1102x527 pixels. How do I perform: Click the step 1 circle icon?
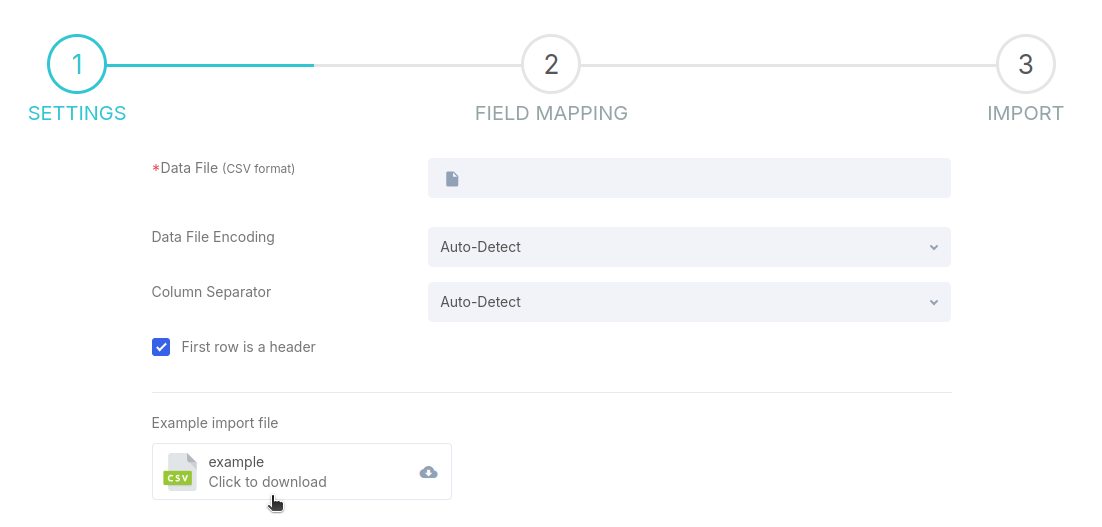[77, 65]
